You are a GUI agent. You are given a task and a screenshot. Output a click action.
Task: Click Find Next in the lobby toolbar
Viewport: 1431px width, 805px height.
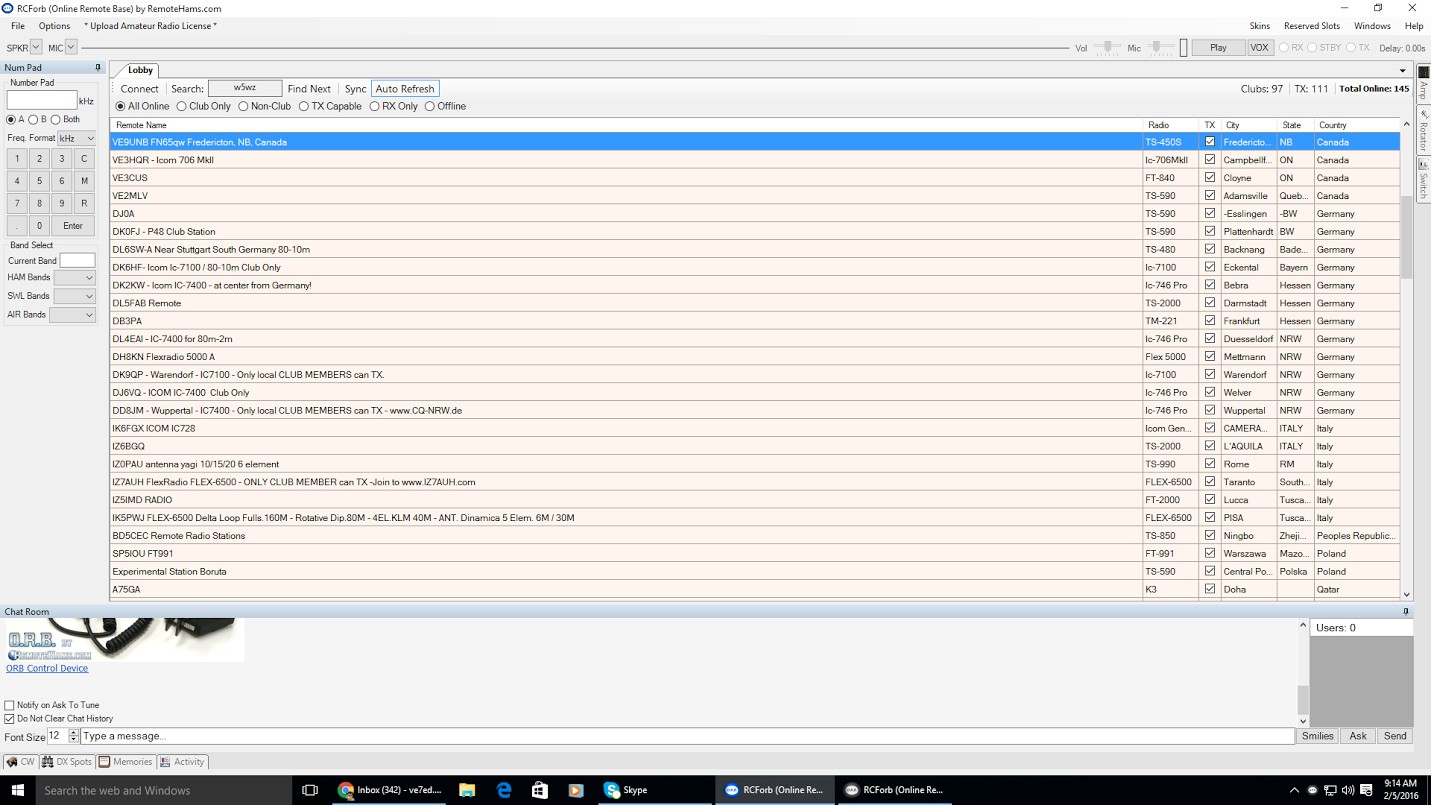click(309, 89)
